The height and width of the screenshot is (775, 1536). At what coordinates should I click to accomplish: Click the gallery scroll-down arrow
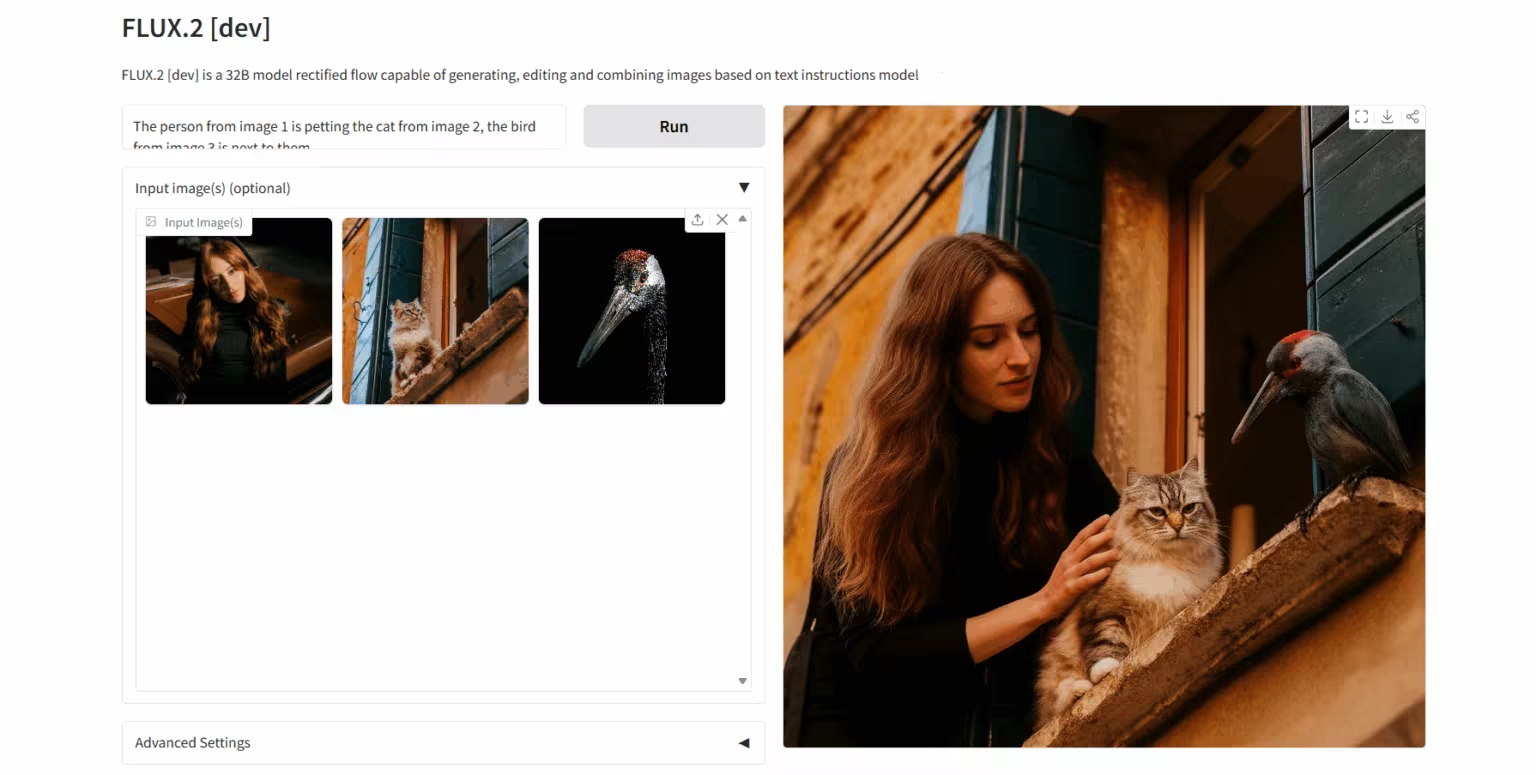[x=742, y=681]
